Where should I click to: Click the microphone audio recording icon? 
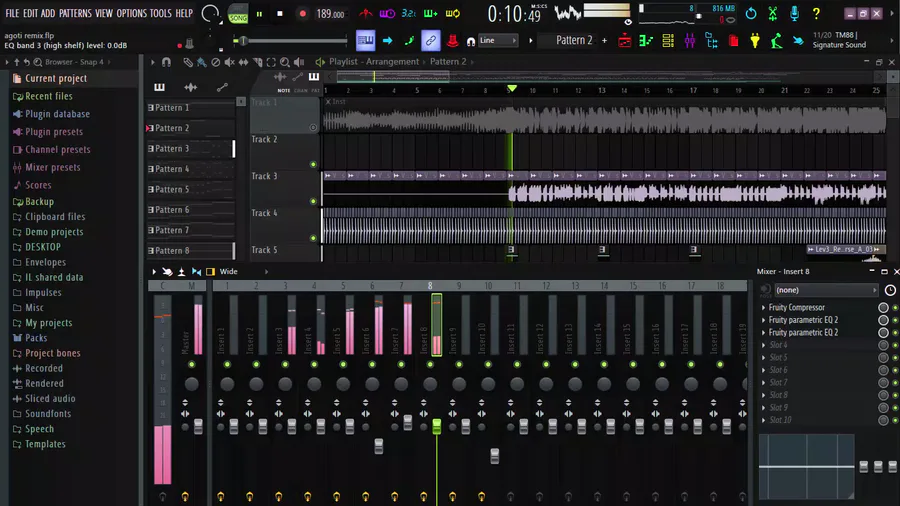(x=794, y=13)
